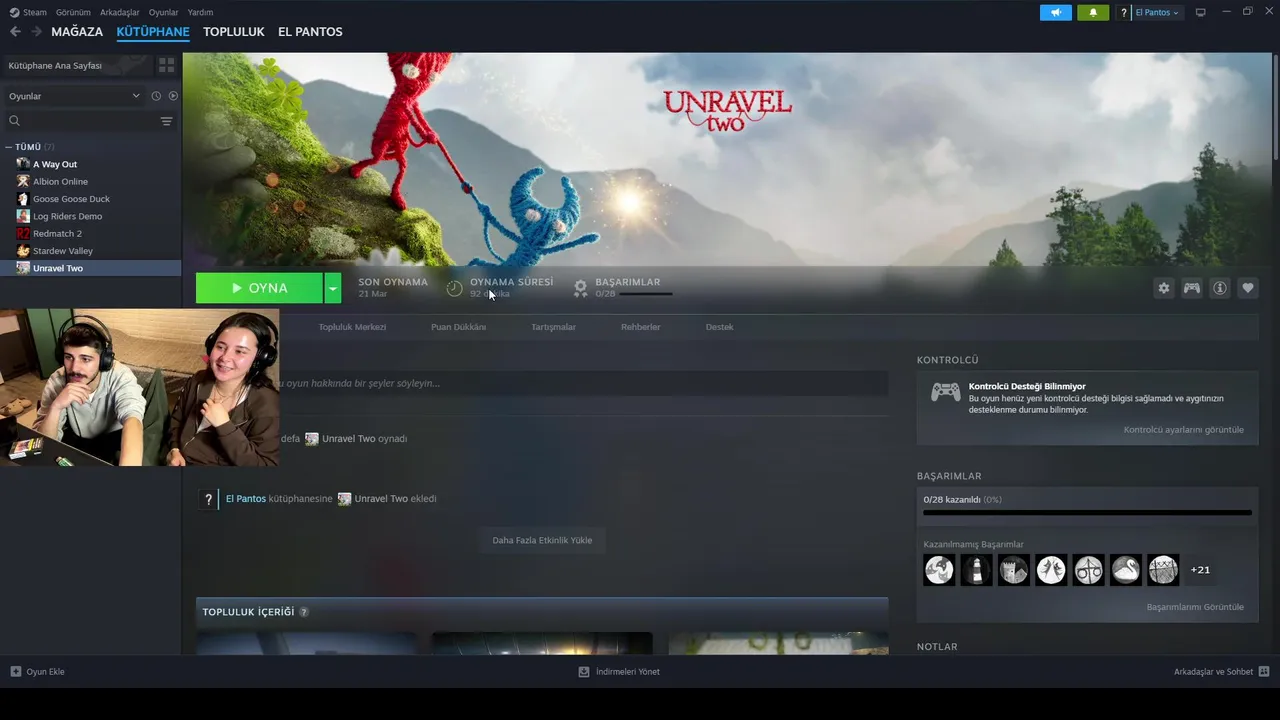Click the Add Game plus icon
This screenshot has height=720, width=1280.
[15, 672]
